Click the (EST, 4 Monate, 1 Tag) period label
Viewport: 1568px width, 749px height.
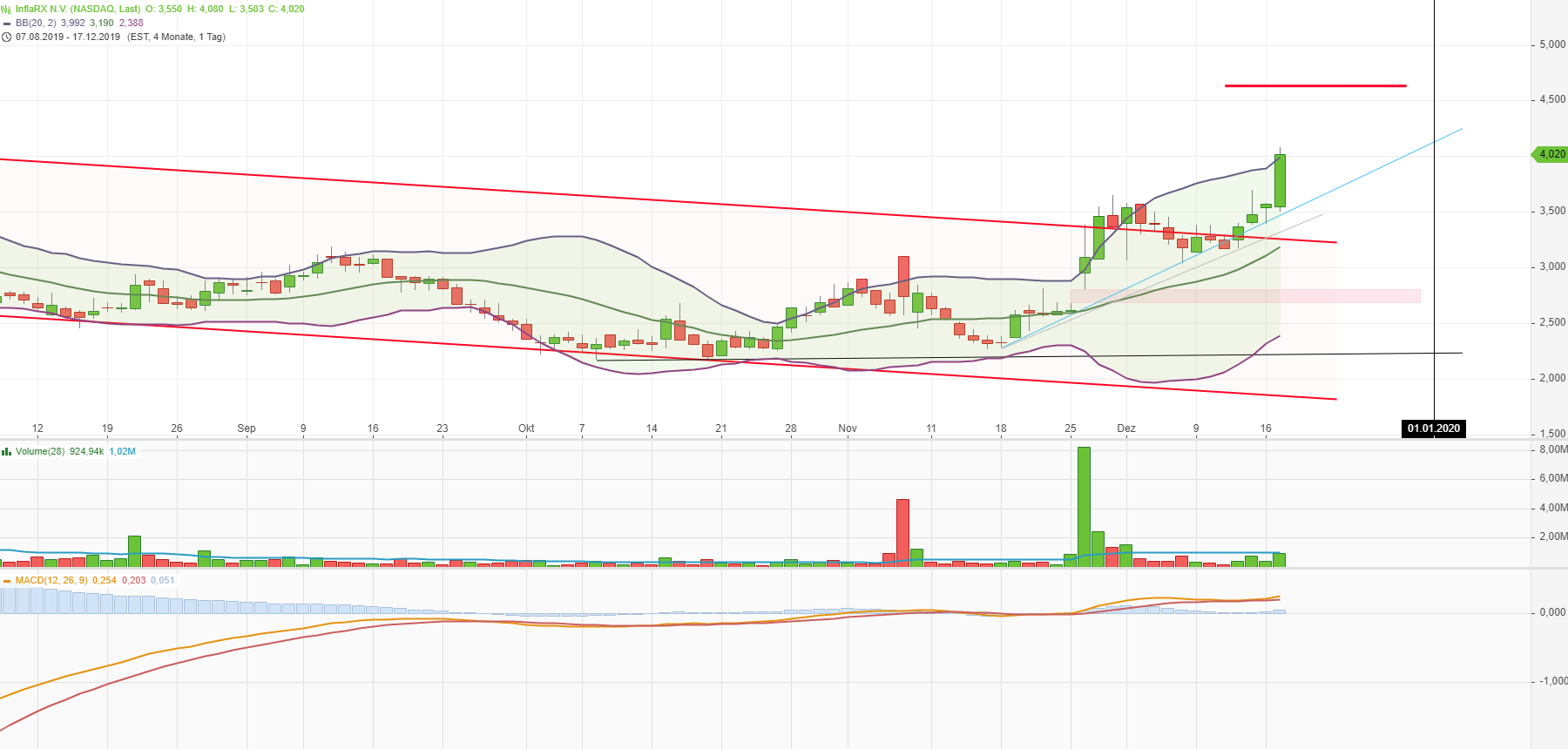176,37
